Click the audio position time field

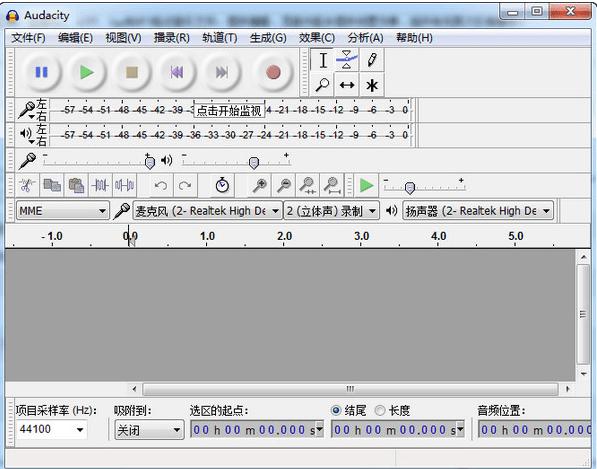tap(535, 430)
